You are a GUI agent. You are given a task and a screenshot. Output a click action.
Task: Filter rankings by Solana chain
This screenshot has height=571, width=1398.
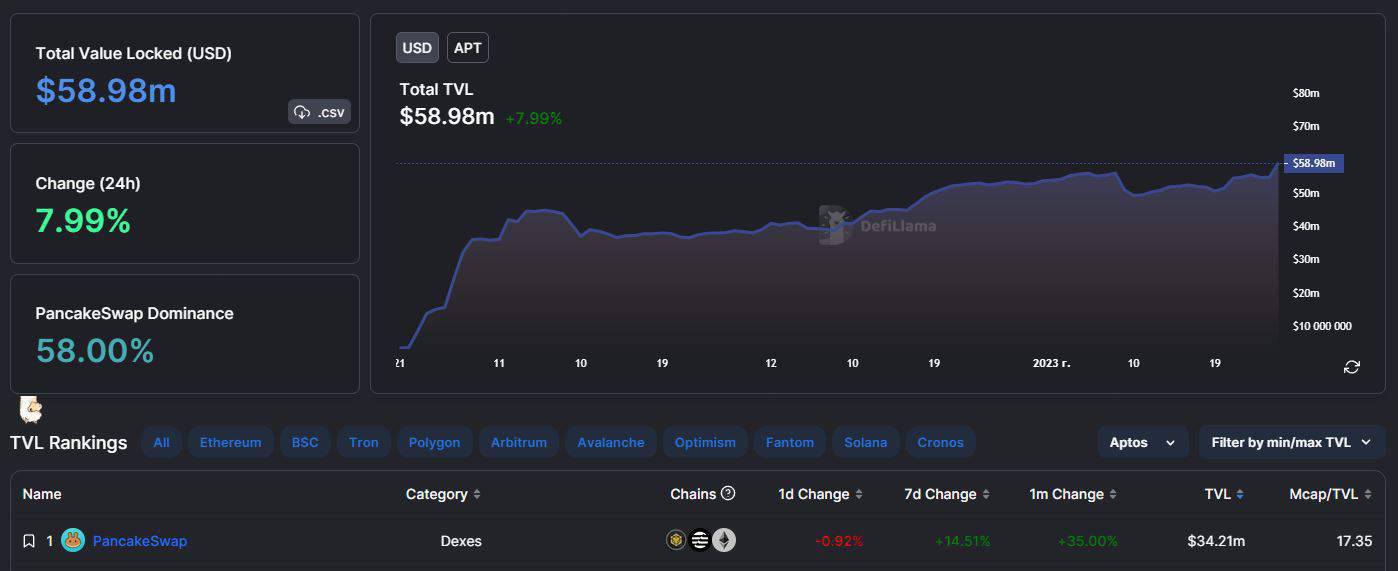click(865, 442)
